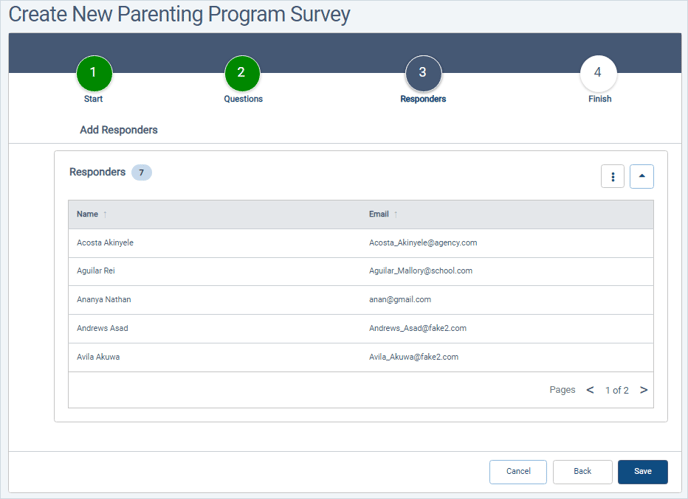Screen dimensions: 688x499
Task: Select the Acosta Akinyele row
Action: 361,243
